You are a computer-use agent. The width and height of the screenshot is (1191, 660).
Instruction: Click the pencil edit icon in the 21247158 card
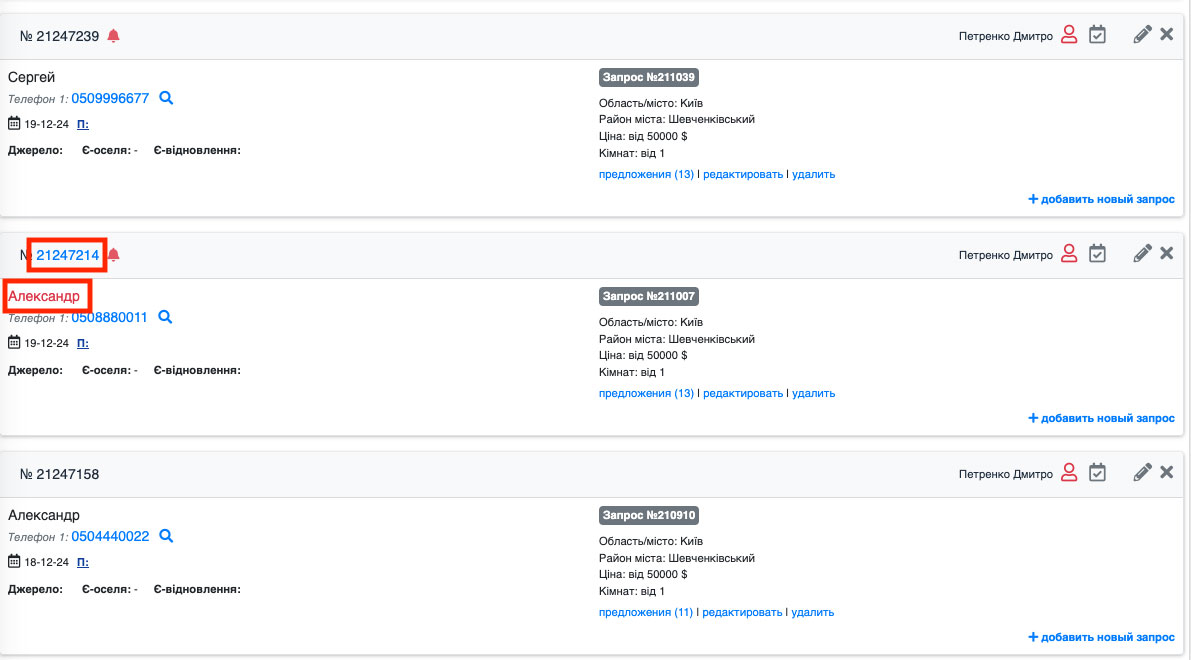(x=1142, y=472)
